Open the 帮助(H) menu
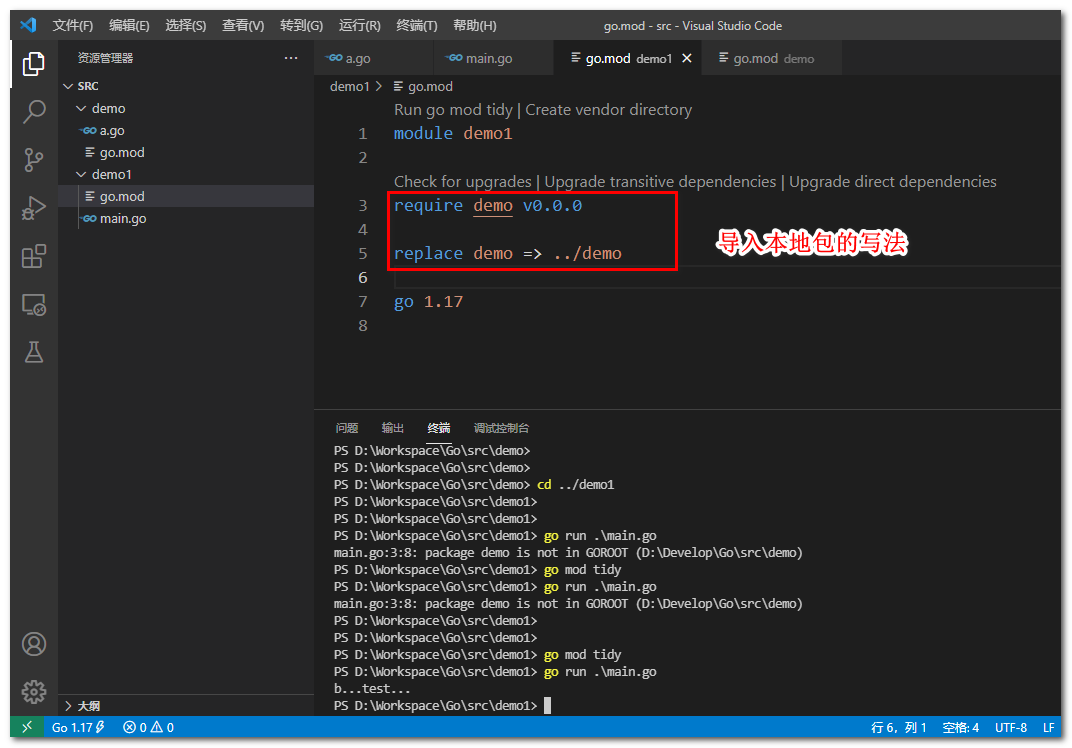The width and height of the screenshot is (1072, 748). tap(474, 25)
